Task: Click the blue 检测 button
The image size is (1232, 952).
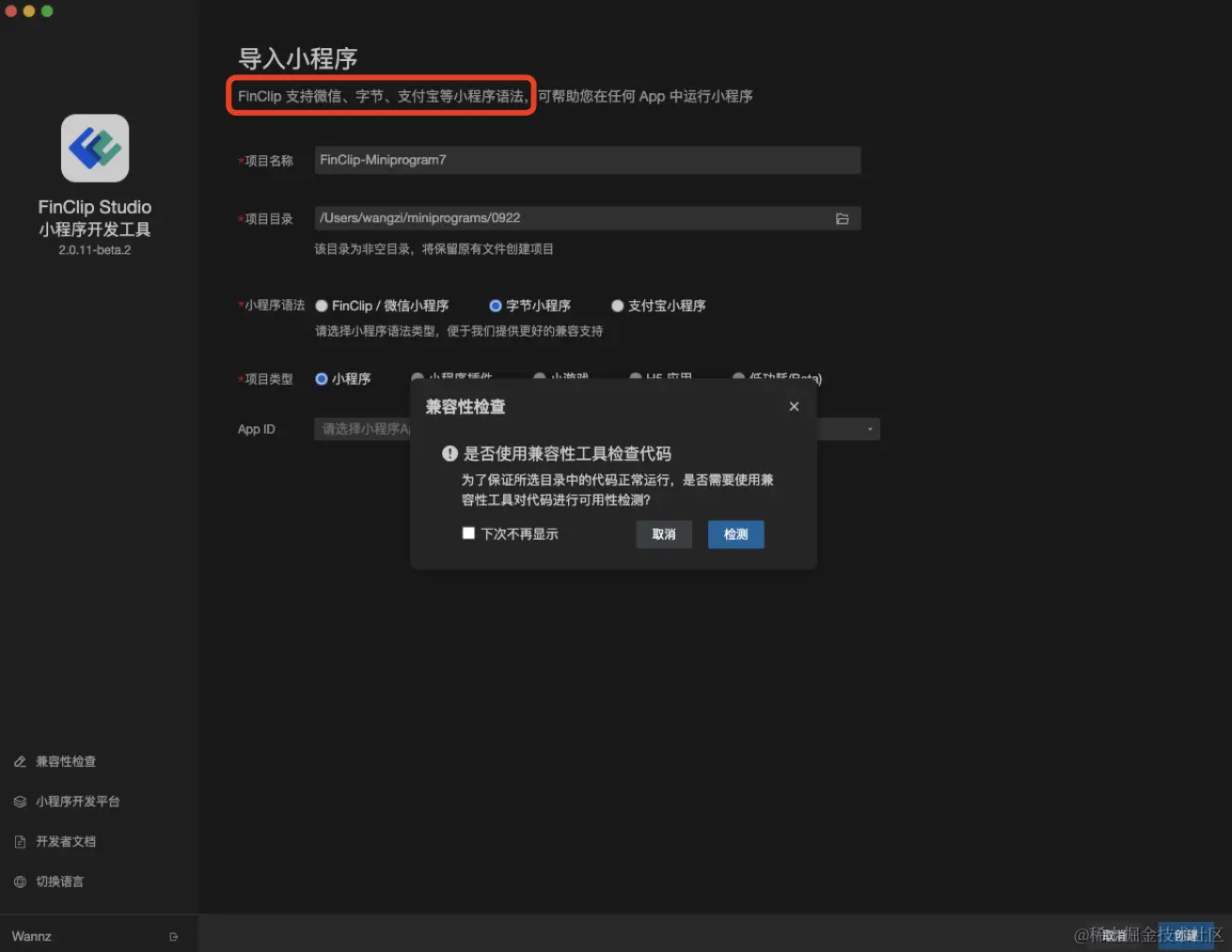Action: click(735, 534)
